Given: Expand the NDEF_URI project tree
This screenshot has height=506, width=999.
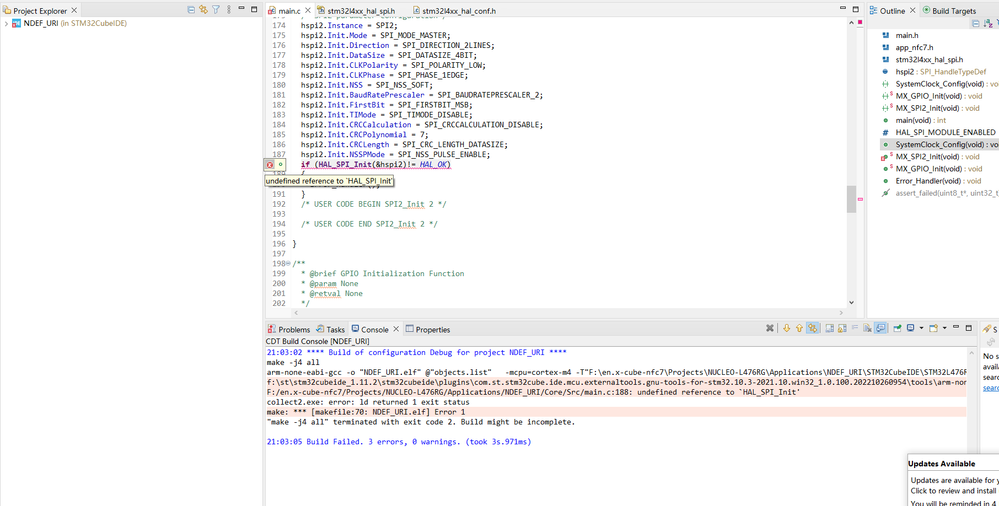Looking at the screenshot, I should pyautogui.click(x=6, y=24).
